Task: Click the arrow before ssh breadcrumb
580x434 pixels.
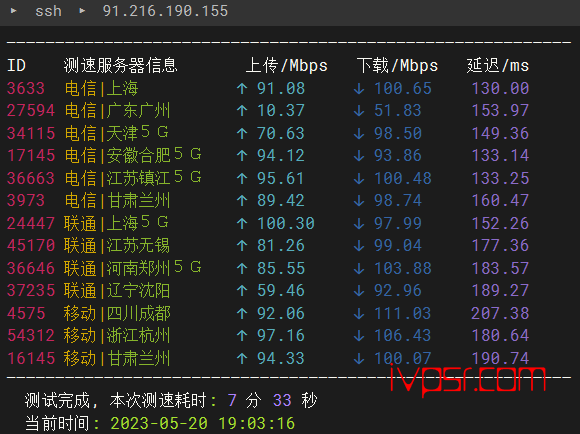Action: click(x=14, y=11)
